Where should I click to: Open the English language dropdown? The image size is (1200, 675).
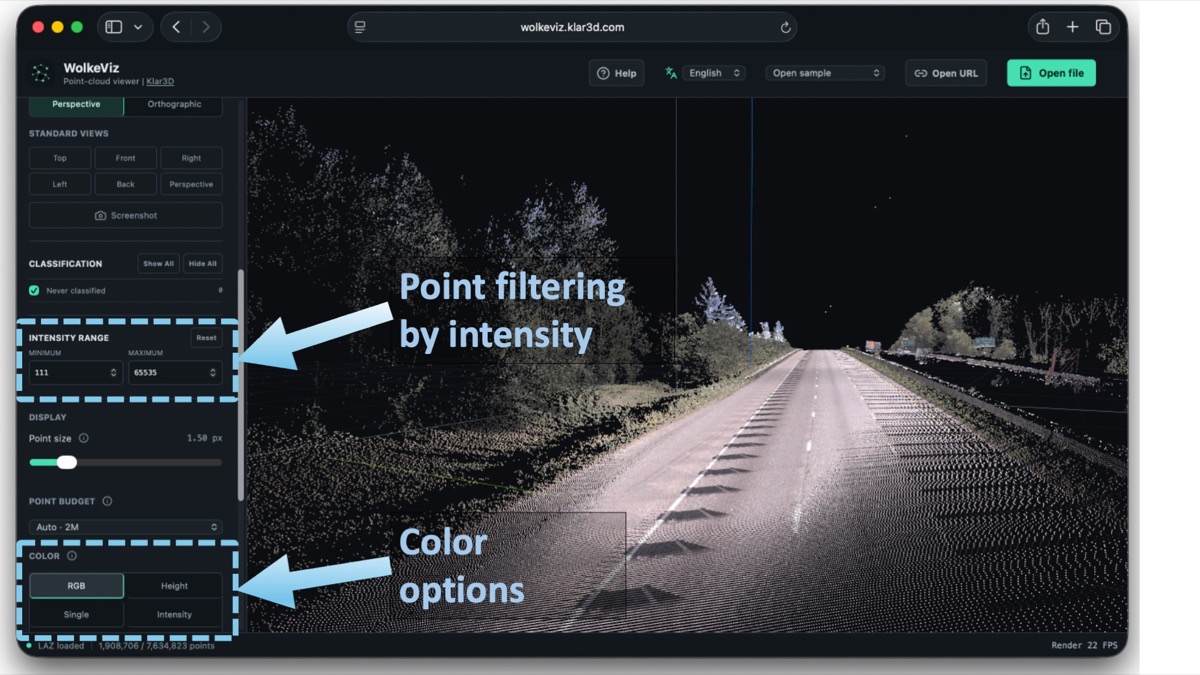(x=714, y=73)
